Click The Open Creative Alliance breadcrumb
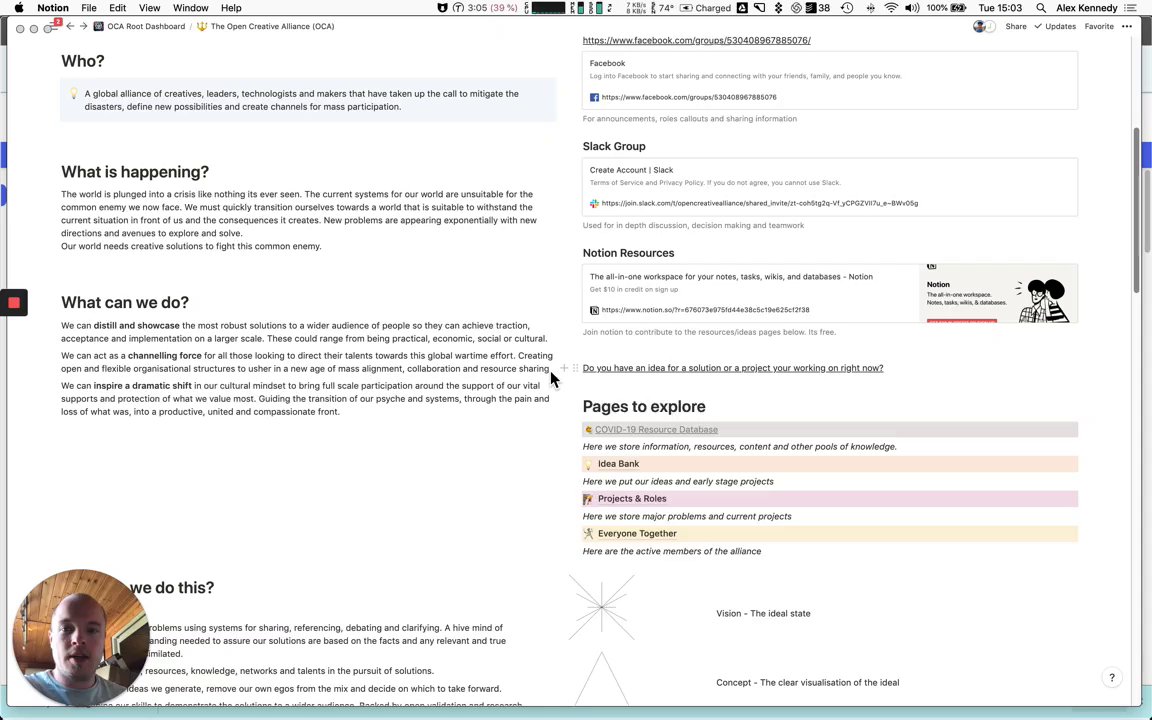The width and height of the screenshot is (1152, 720). [265, 26]
